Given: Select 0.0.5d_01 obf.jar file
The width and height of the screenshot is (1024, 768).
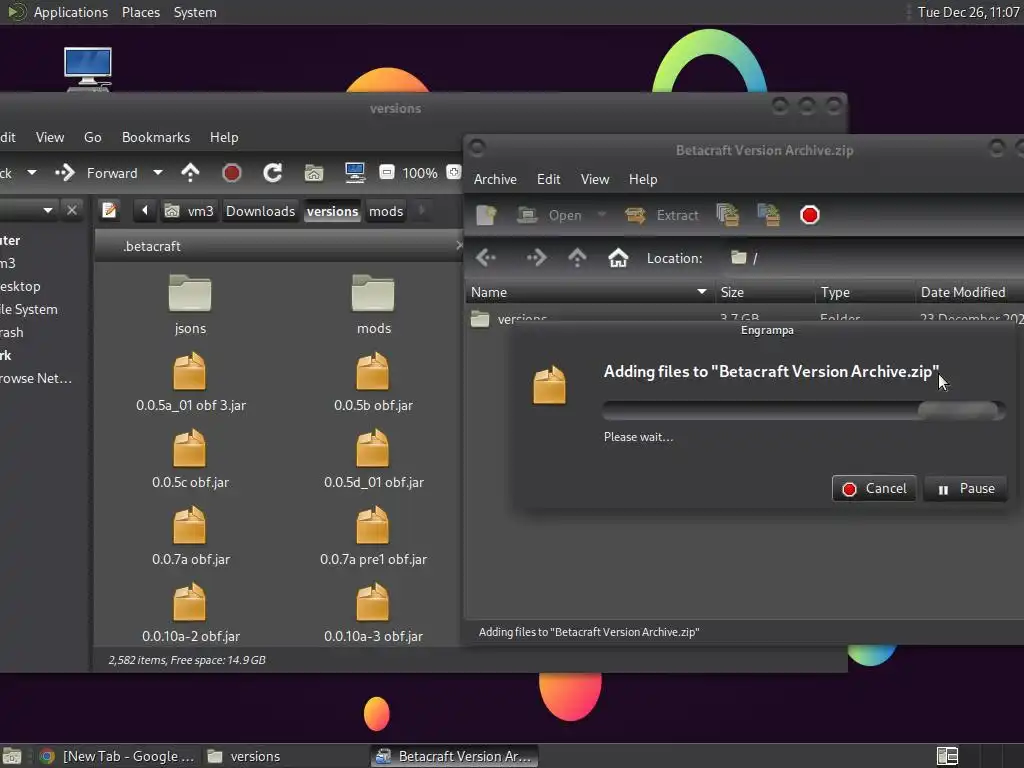Looking at the screenshot, I should click(x=374, y=459).
